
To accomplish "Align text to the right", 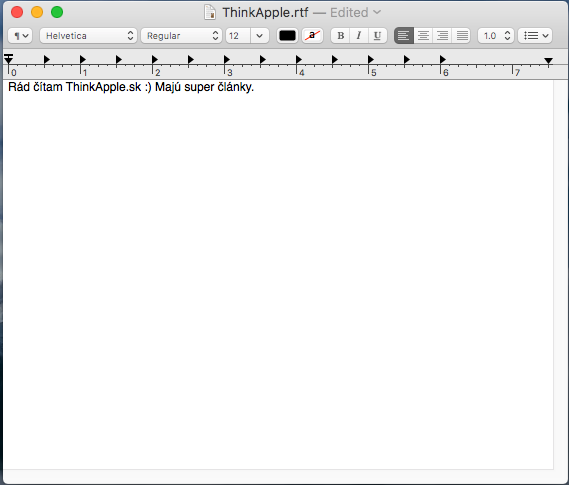I will click(442, 36).
